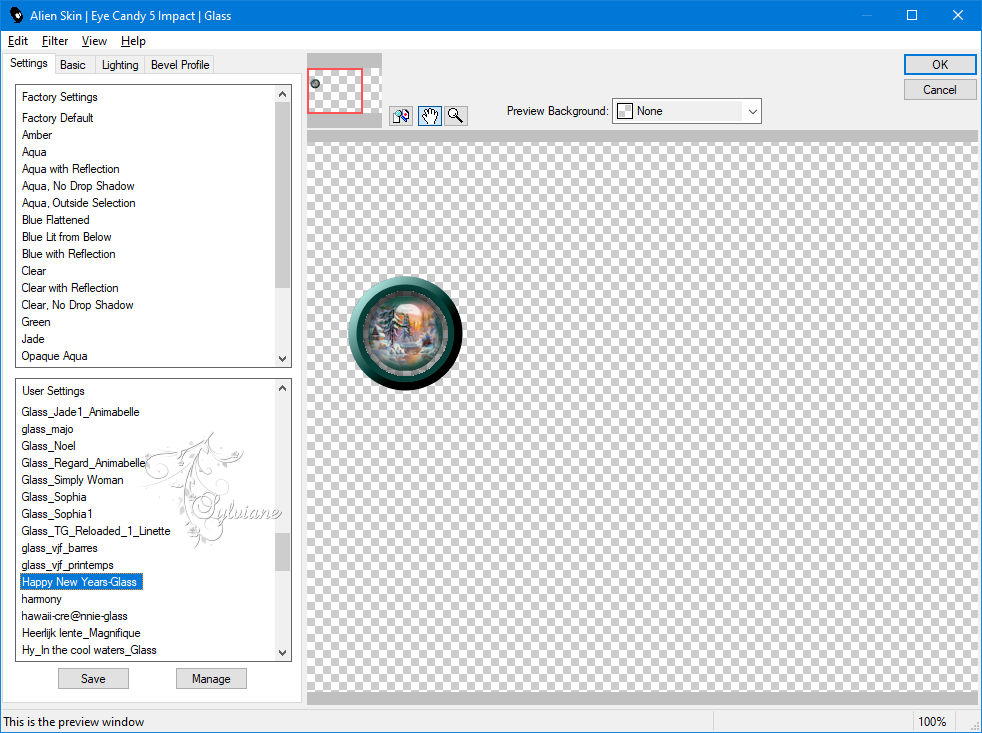This screenshot has height=733, width=982.
Task: Select Aqua, Outside Selection preset
Action: click(78, 202)
